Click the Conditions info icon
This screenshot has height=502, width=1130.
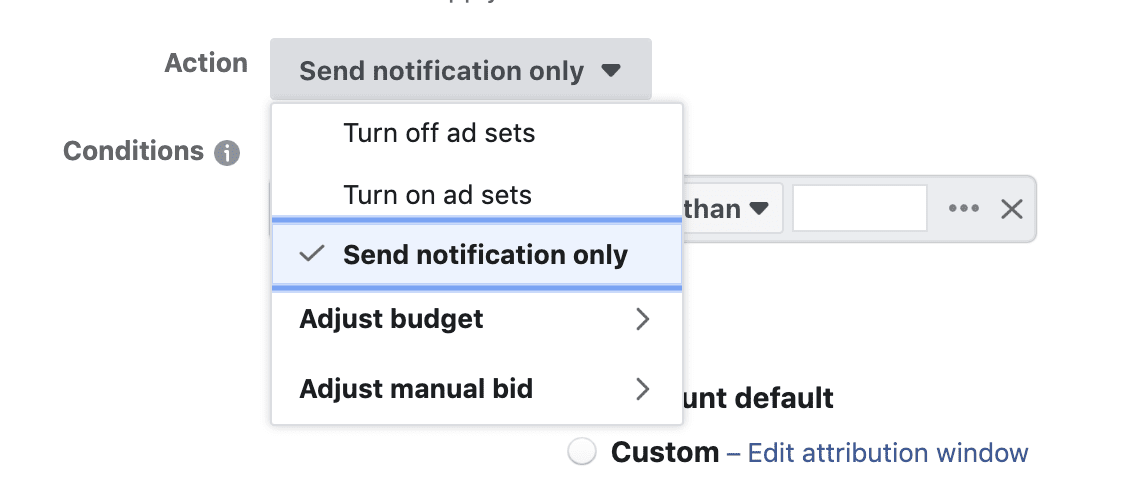click(227, 153)
